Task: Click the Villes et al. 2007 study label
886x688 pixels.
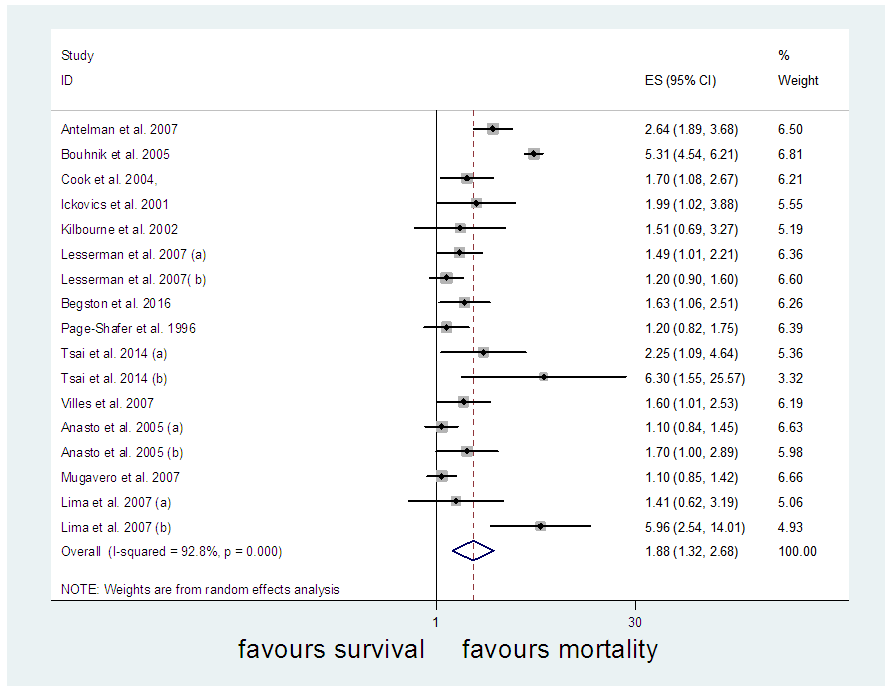Action: (x=109, y=402)
